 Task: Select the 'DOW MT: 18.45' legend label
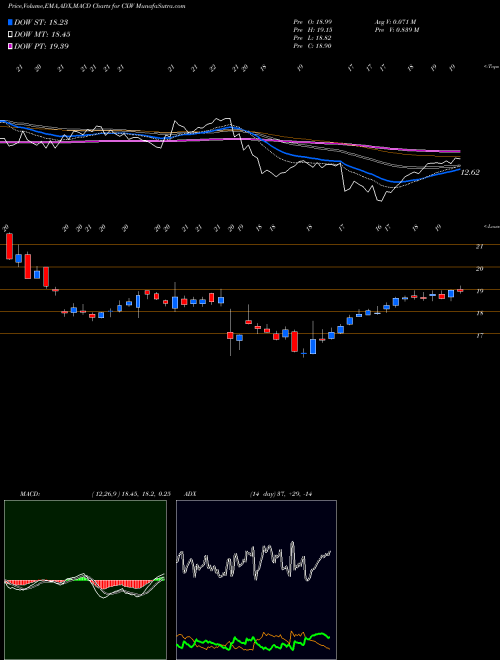(x=42, y=35)
